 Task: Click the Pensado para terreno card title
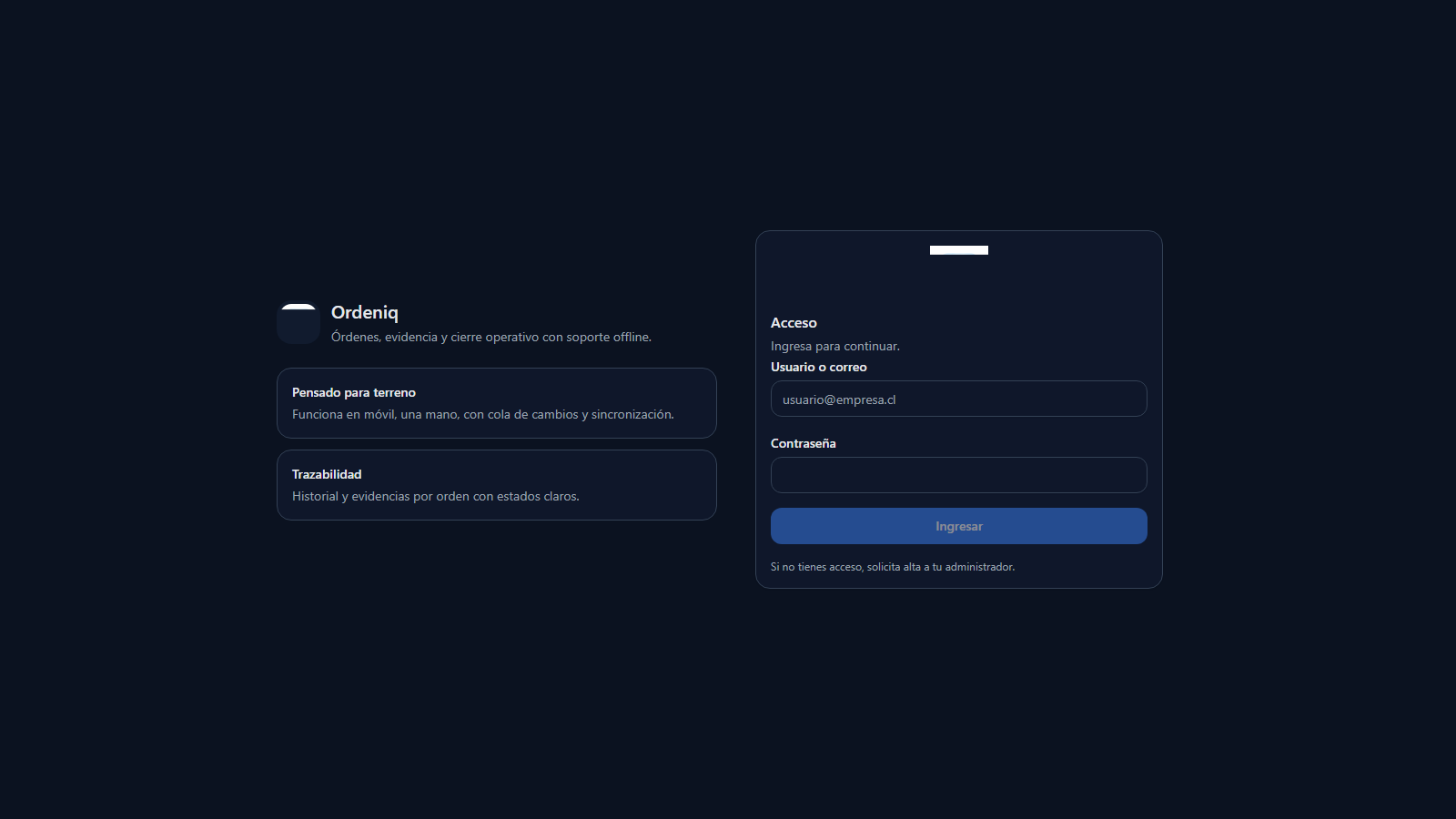coord(353,392)
